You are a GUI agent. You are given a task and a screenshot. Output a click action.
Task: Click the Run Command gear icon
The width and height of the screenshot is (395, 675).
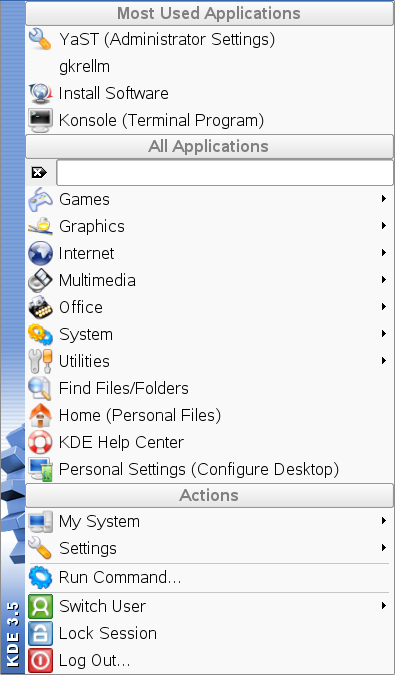(40, 577)
